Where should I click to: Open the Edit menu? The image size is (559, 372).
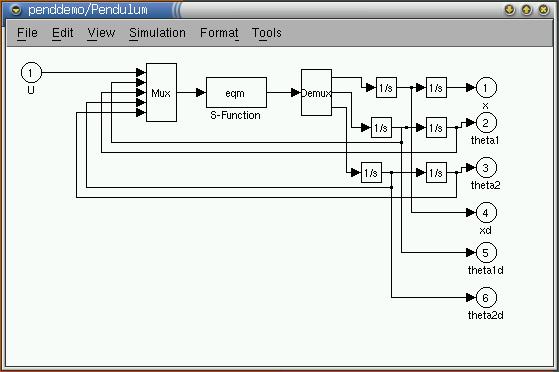[62, 33]
